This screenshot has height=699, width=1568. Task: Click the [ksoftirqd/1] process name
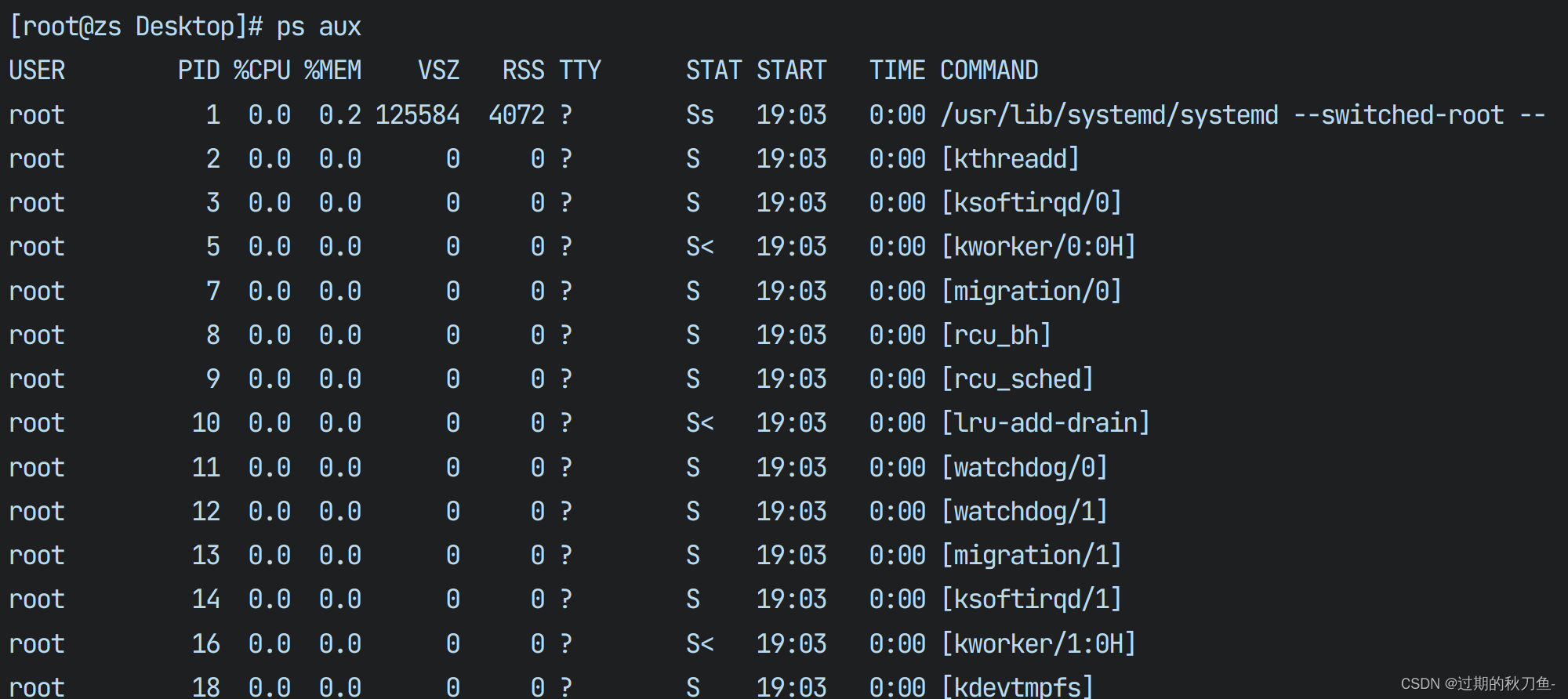click(x=1031, y=599)
